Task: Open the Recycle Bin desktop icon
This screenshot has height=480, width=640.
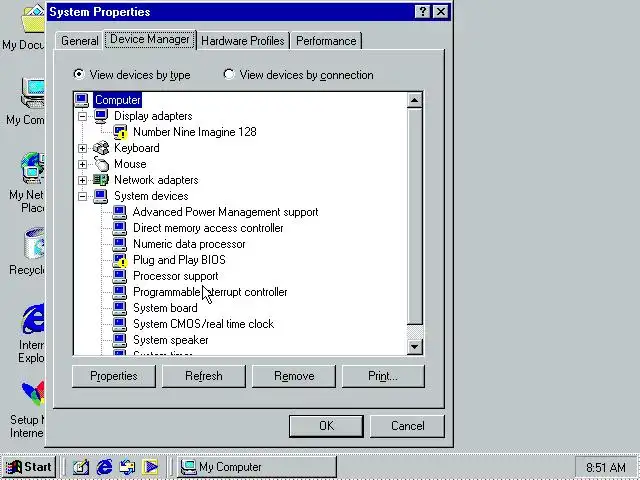Action: click(x=34, y=244)
